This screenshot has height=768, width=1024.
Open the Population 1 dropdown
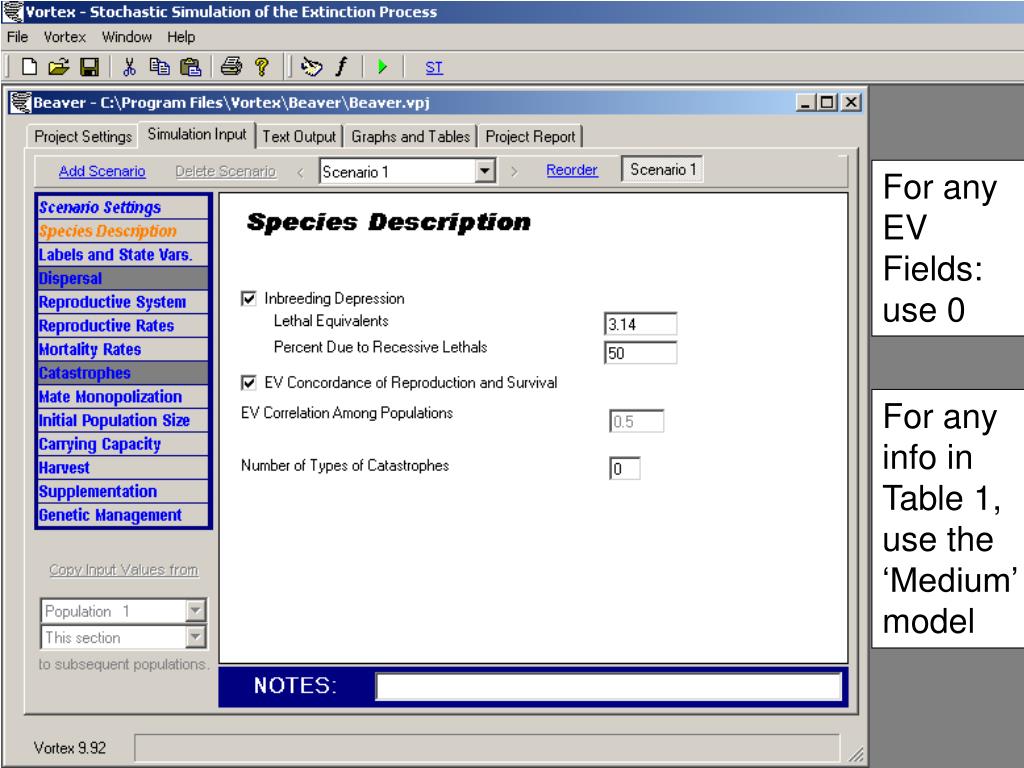[195, 612]
